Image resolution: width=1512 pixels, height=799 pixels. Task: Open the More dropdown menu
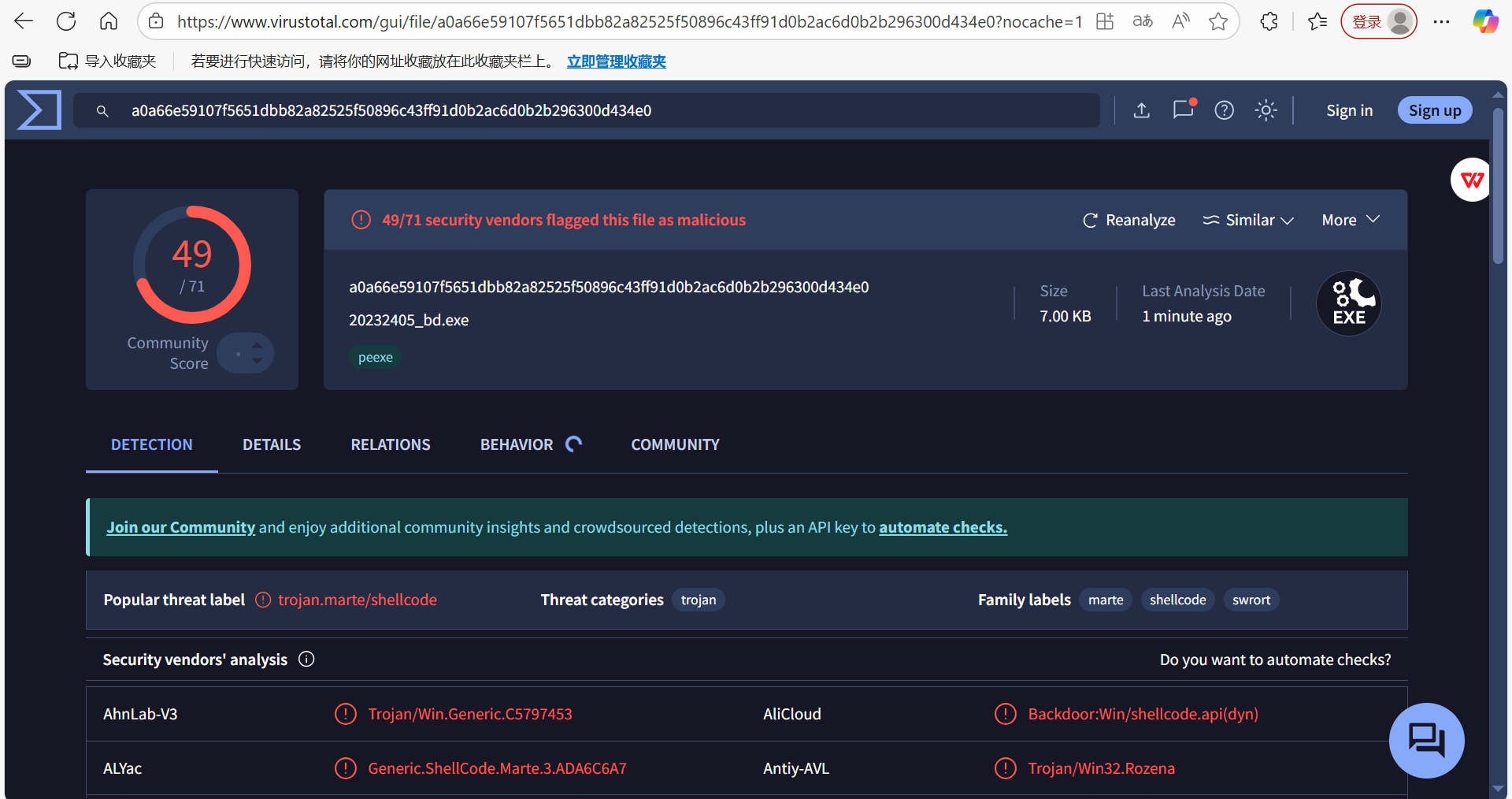[x=1351, y=220]
